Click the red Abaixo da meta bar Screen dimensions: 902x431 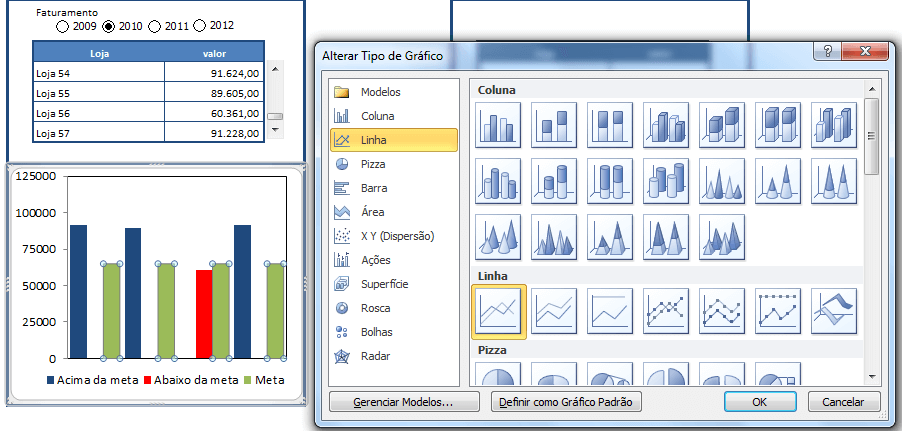point(204,314)
